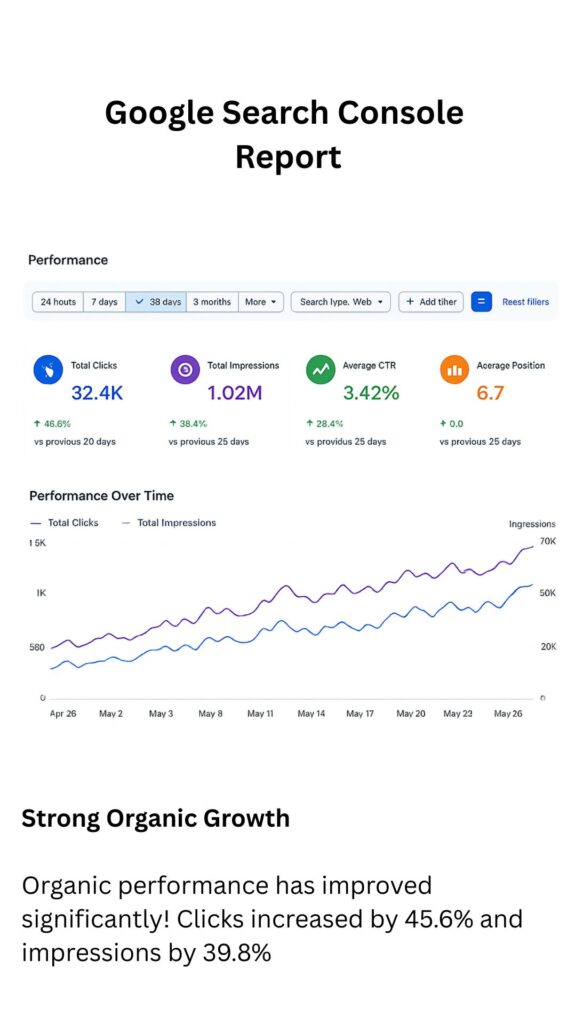
Task: Click the May 20 axis label
Action: [x=411, y=714]
